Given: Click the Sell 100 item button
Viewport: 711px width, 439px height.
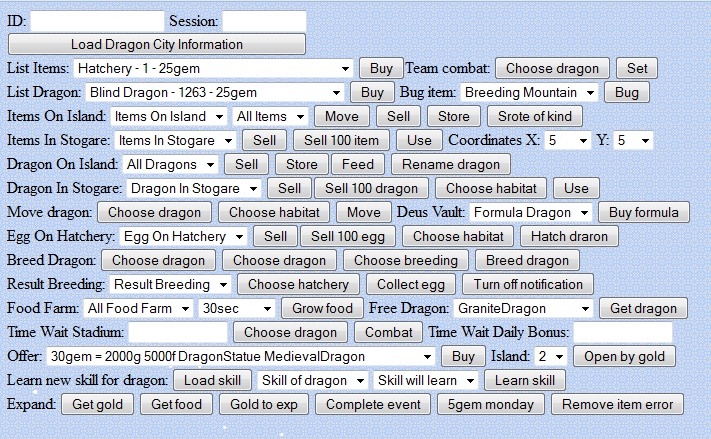Looking at the screenshot, I should click(x=341, y=141).
